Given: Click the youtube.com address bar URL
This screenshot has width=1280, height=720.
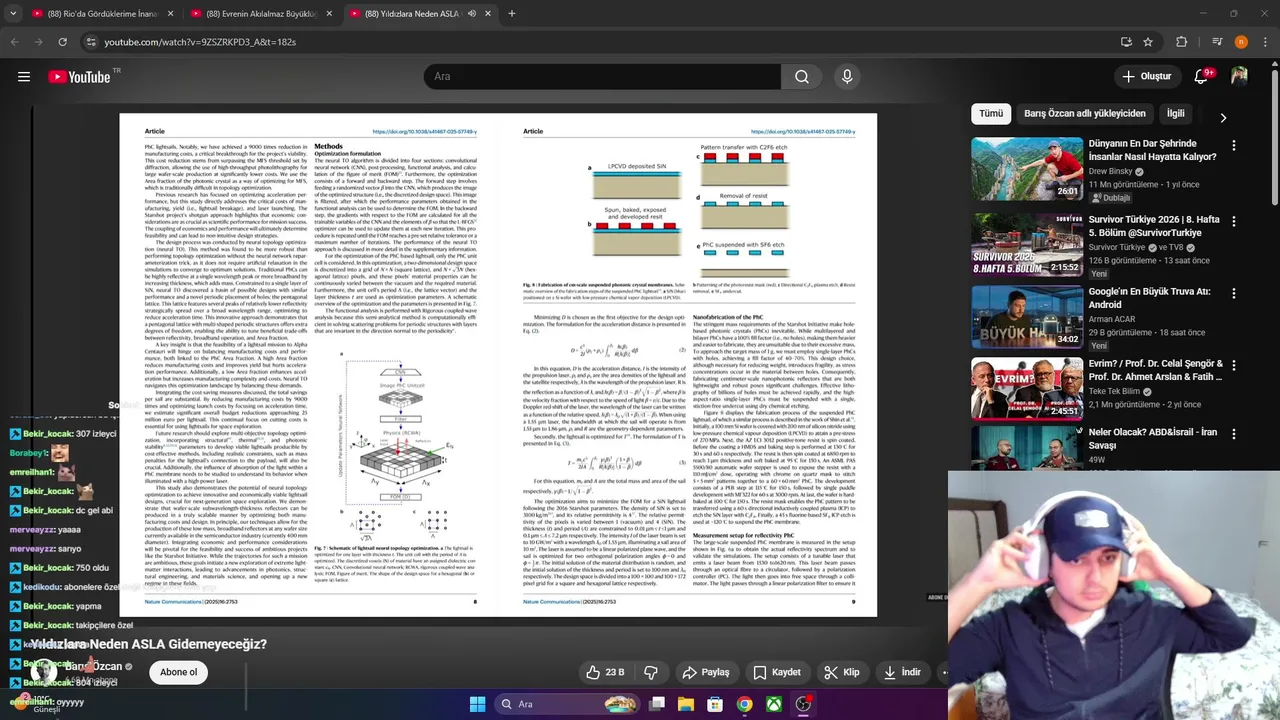Looking at the screenshot, I should point(200,42).
